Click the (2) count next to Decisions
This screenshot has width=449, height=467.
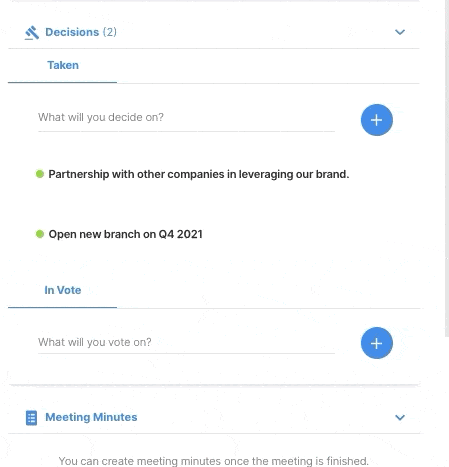(110, 32)
